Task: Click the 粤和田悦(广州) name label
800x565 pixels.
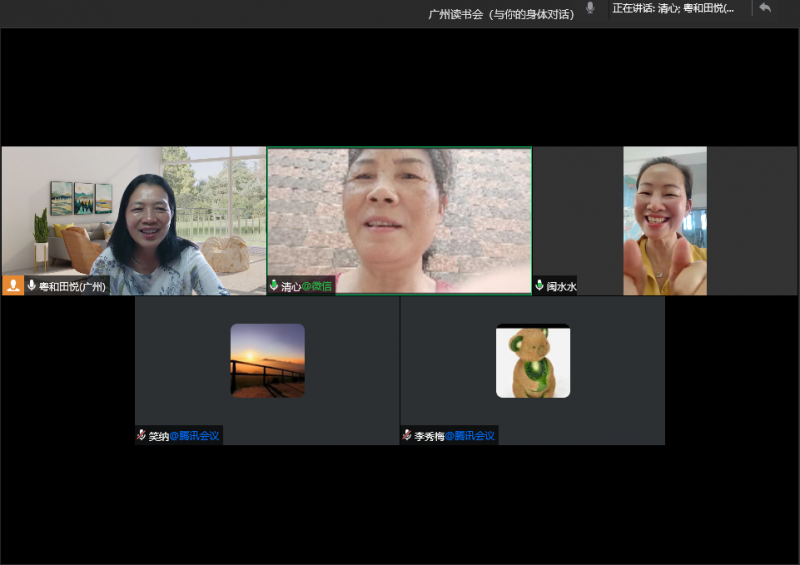Action: [72, 287]
